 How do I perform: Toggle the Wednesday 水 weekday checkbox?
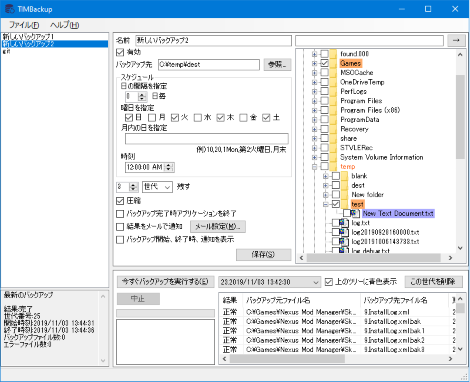click(198, 118)
